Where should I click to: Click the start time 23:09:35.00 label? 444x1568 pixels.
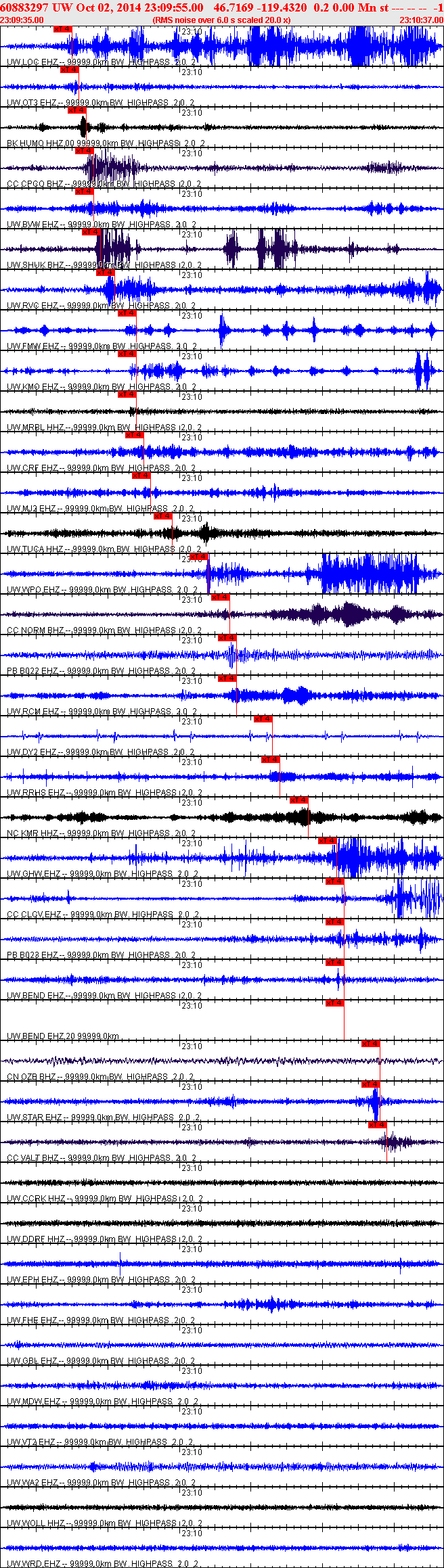point(22,20)
